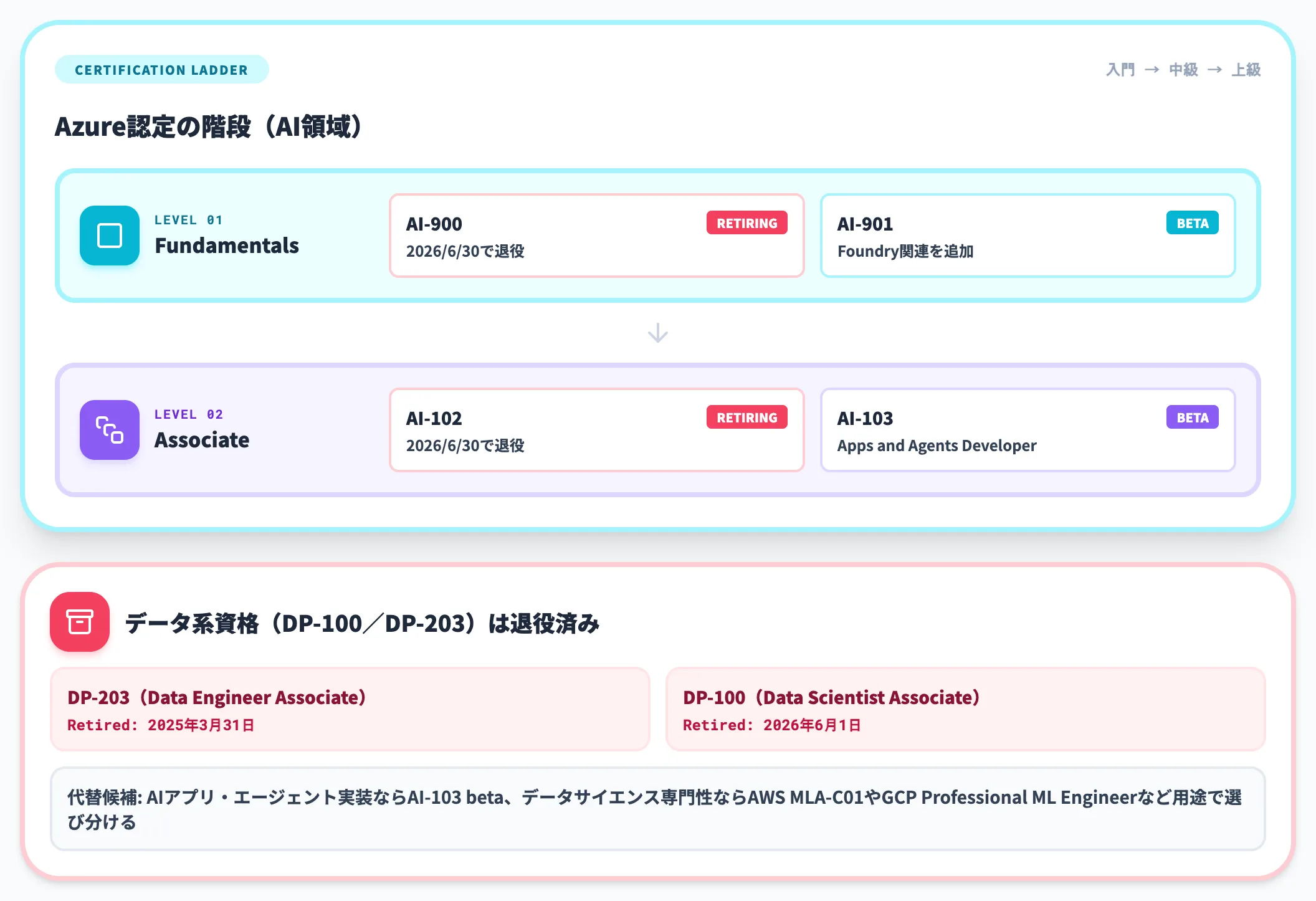Viewport: 1316px width, 901px height.
Task: Select the AI-102 certification card
Action: point(597,430)
